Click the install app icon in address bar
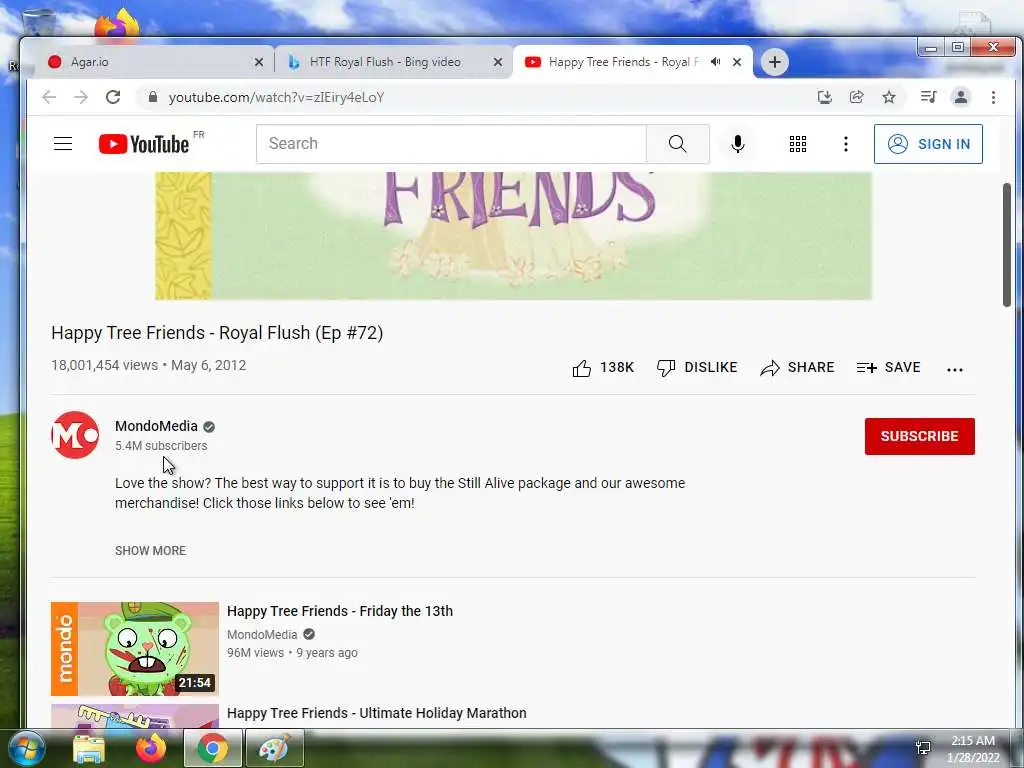Viewport: 1024px width, 768px height. pyautogui.click(x=825, y=97)
